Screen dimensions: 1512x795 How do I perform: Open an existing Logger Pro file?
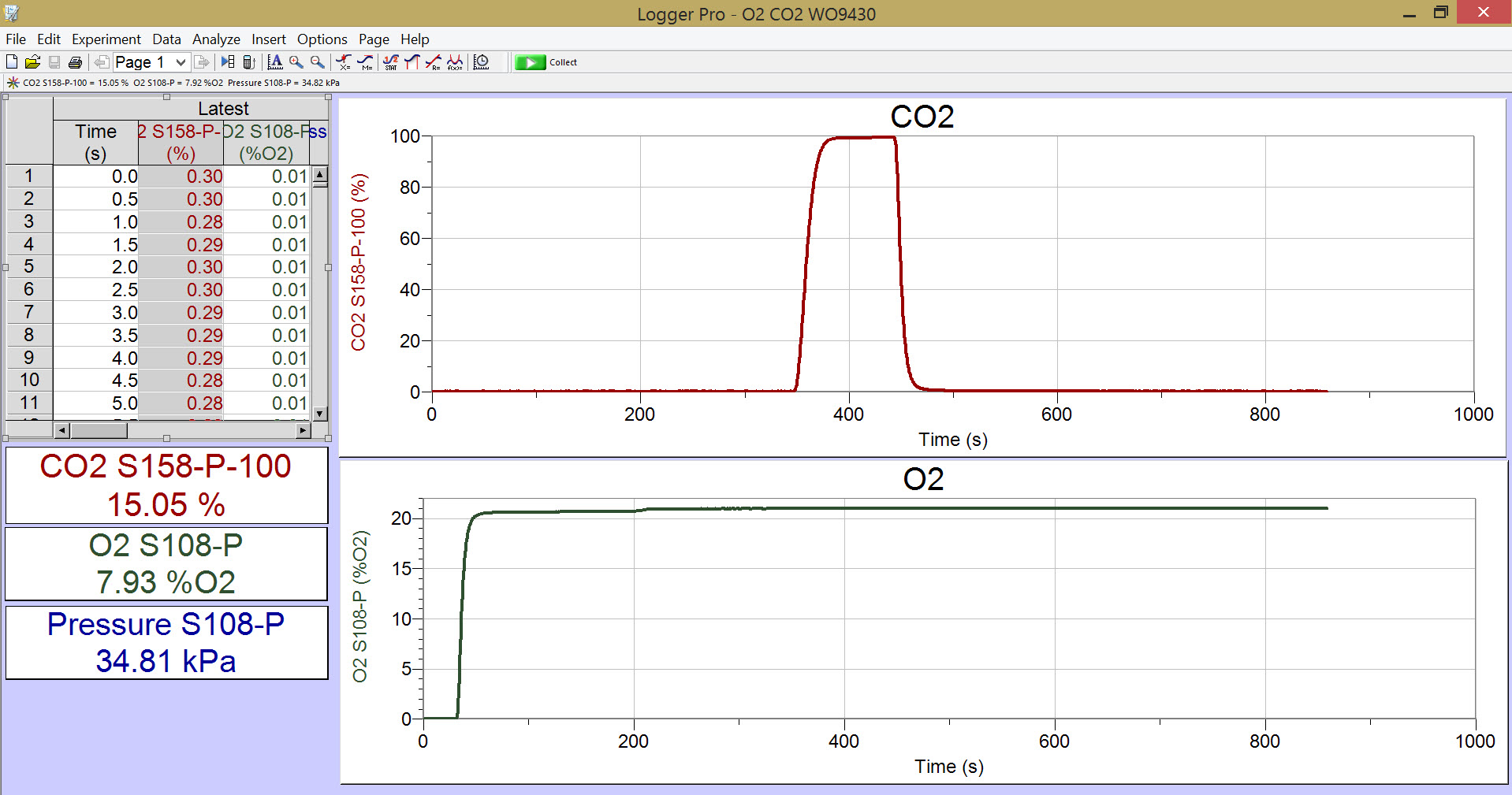(x=33, y=61)
